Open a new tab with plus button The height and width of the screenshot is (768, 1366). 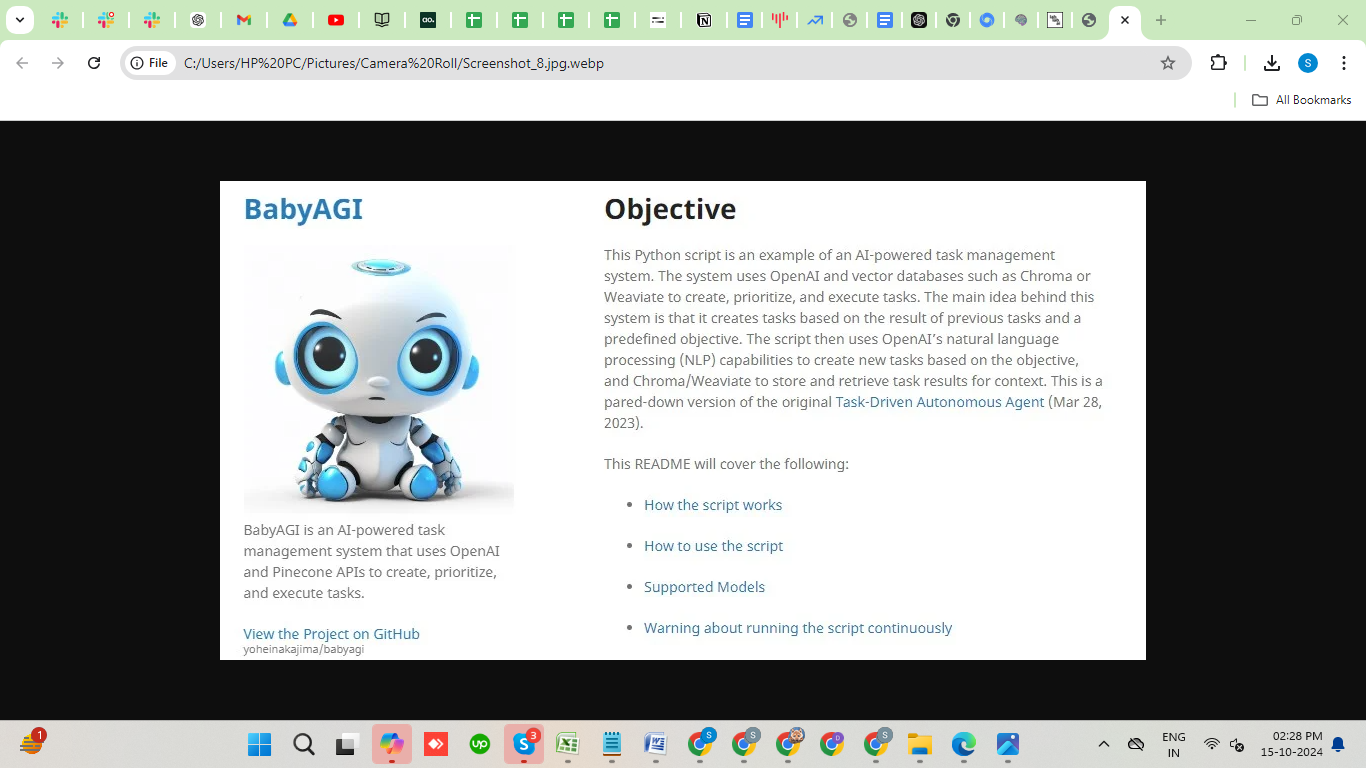[1160, 20]
